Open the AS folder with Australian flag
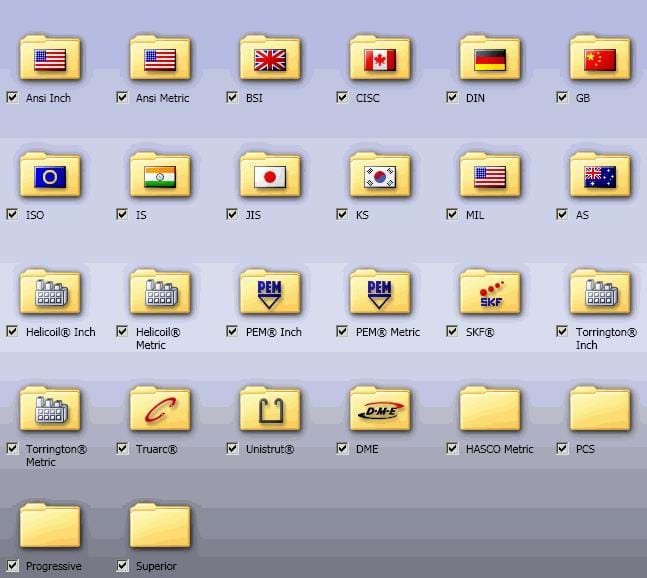Screen dimensions: 647x578 coord(600,177)
